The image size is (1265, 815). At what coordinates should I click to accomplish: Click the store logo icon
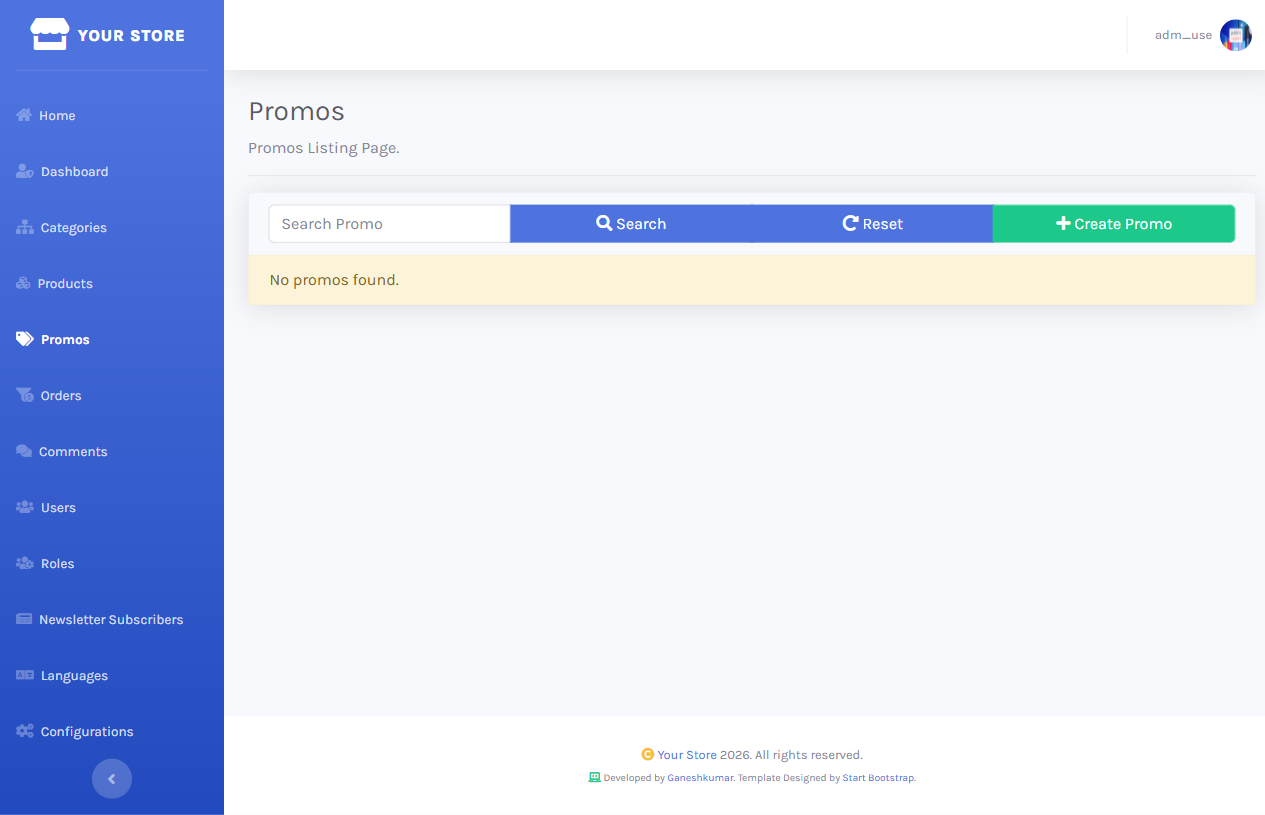pos(50,34)
